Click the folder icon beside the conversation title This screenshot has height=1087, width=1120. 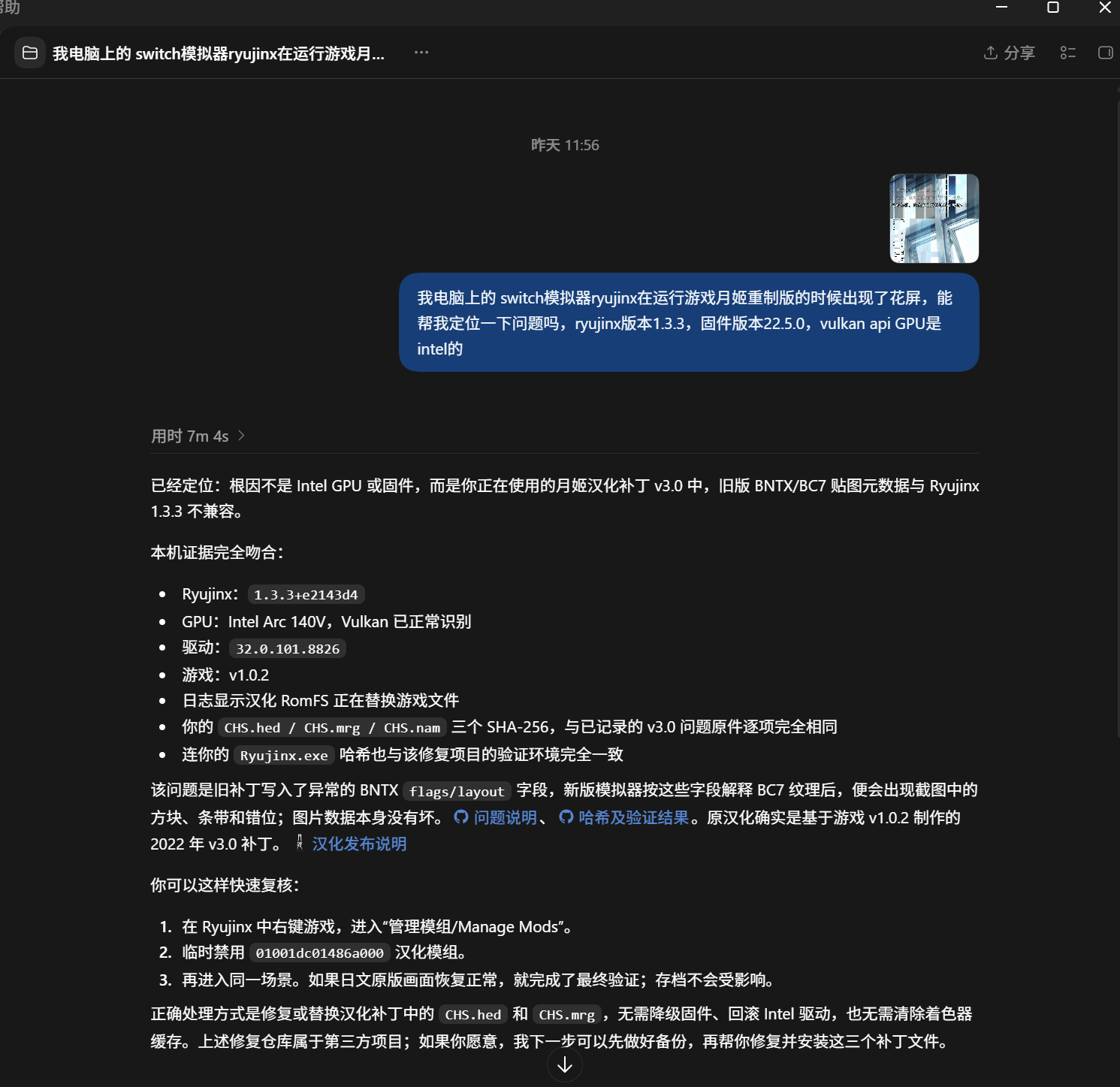click(30, 53)
